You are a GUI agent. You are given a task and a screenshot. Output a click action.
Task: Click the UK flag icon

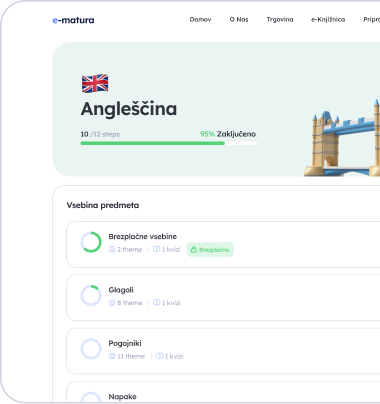95,83
